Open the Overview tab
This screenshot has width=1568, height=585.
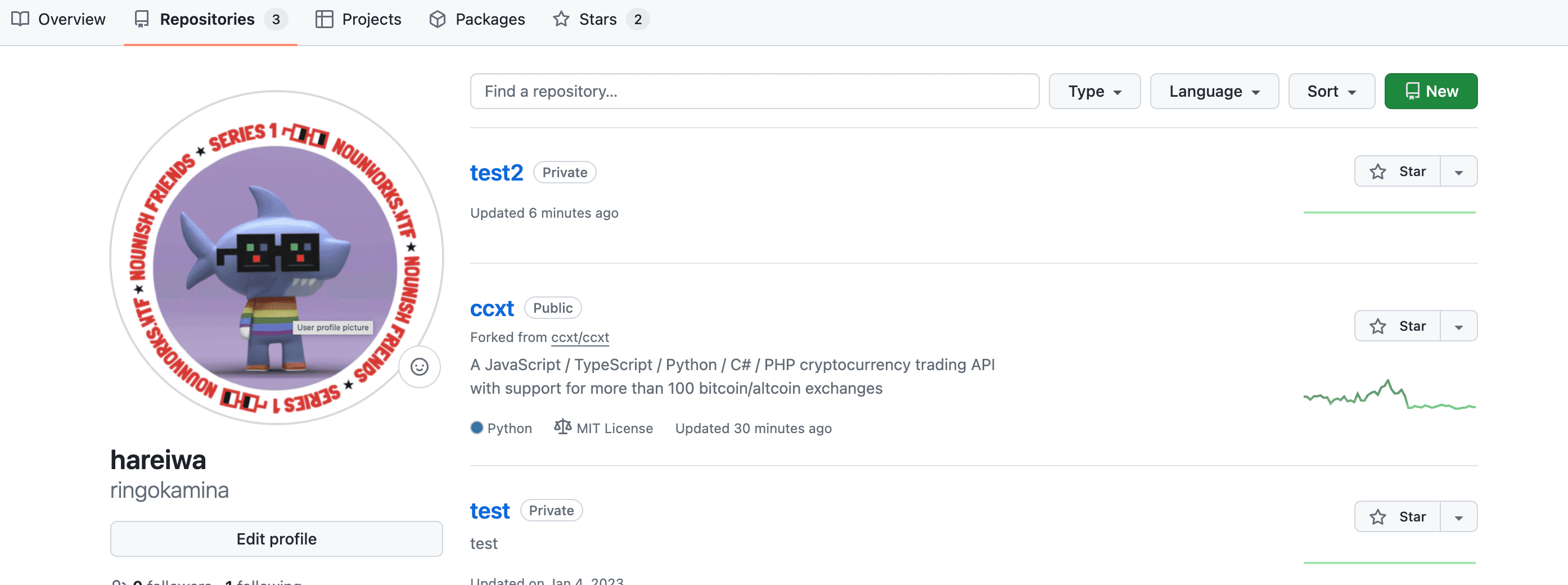coord(58,20)
